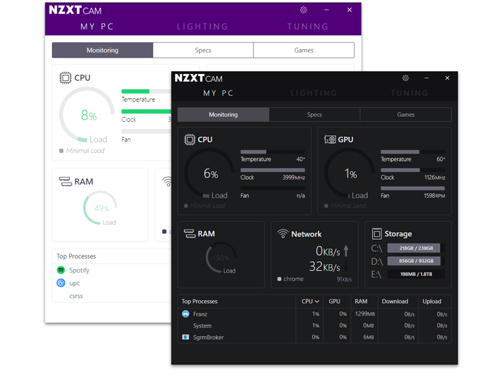Screen dimensions: 500x370
Task: Click CPU Clock value 3999MHz
Action: click(x=294, y=178)
